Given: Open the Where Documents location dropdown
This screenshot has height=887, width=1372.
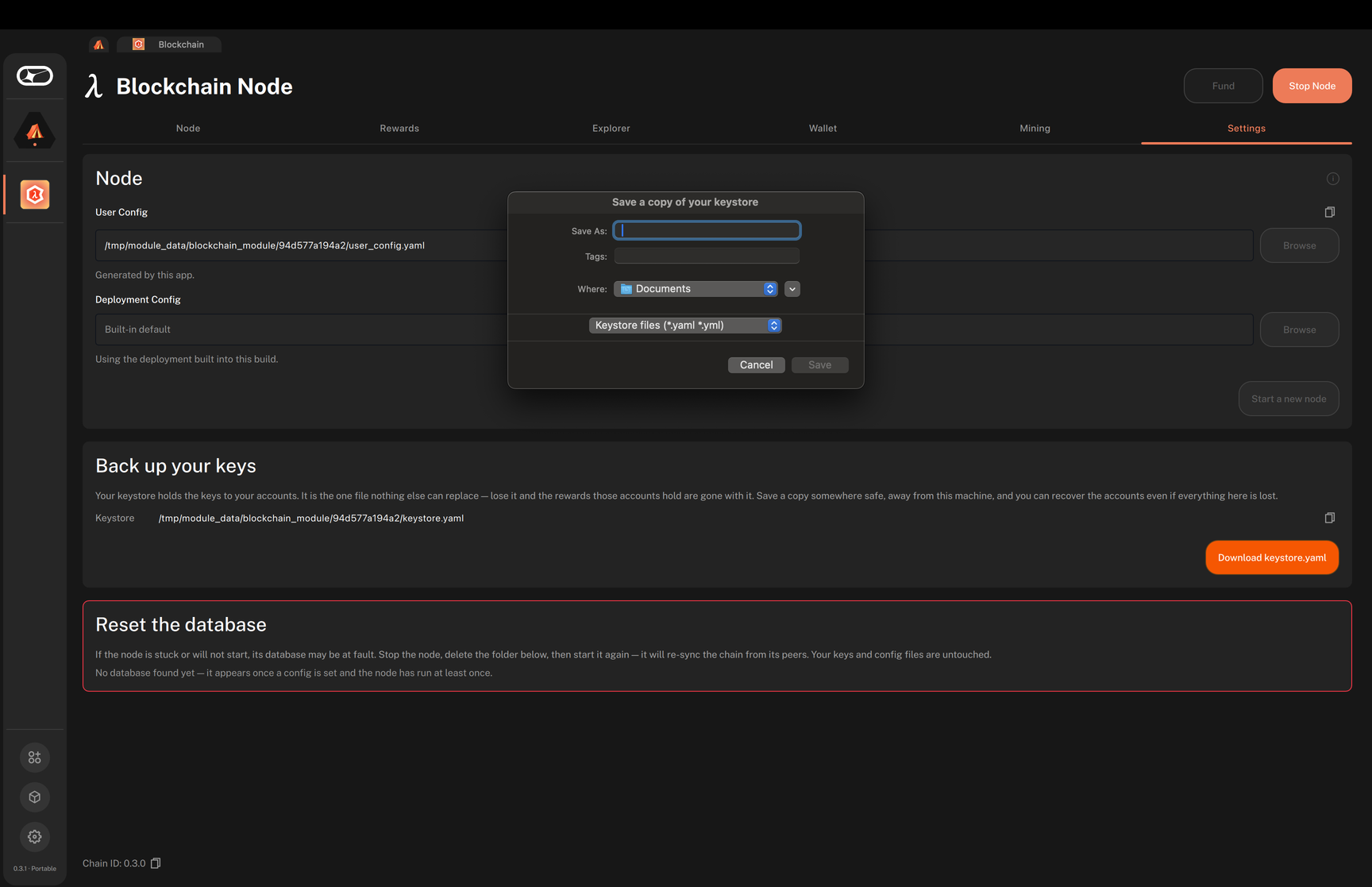Looking at the screenshot, I should pyautogui.click(x=696, y=289).
